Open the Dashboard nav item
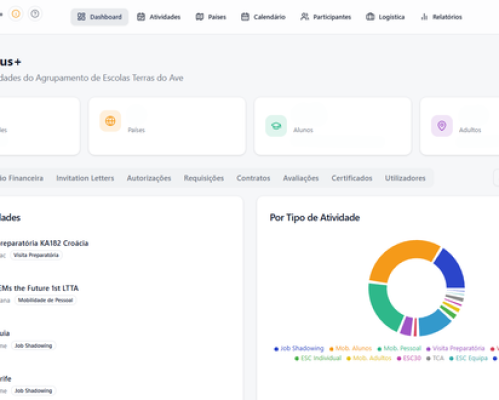Screen dimensions: 499x400 coord(99,17)
